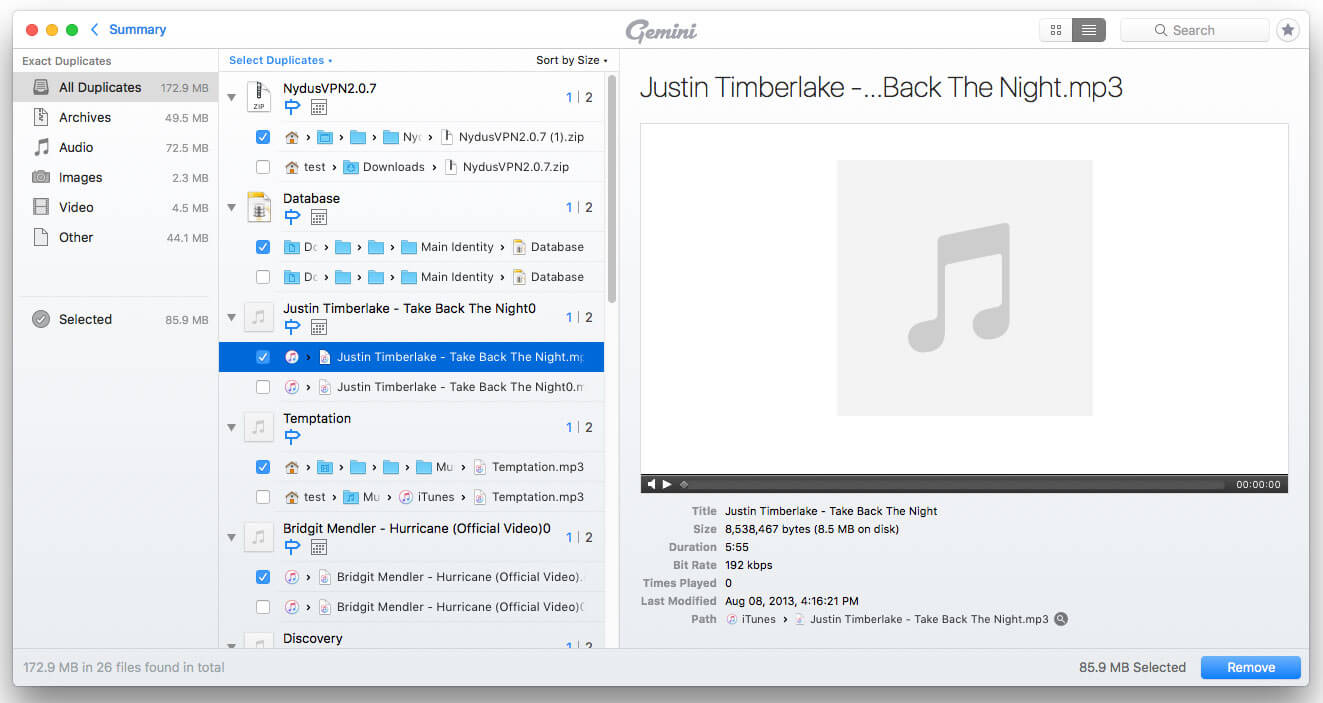This screenshot has width=1323, height=703.
Task: Click the Remove button
Action: 1251,667
